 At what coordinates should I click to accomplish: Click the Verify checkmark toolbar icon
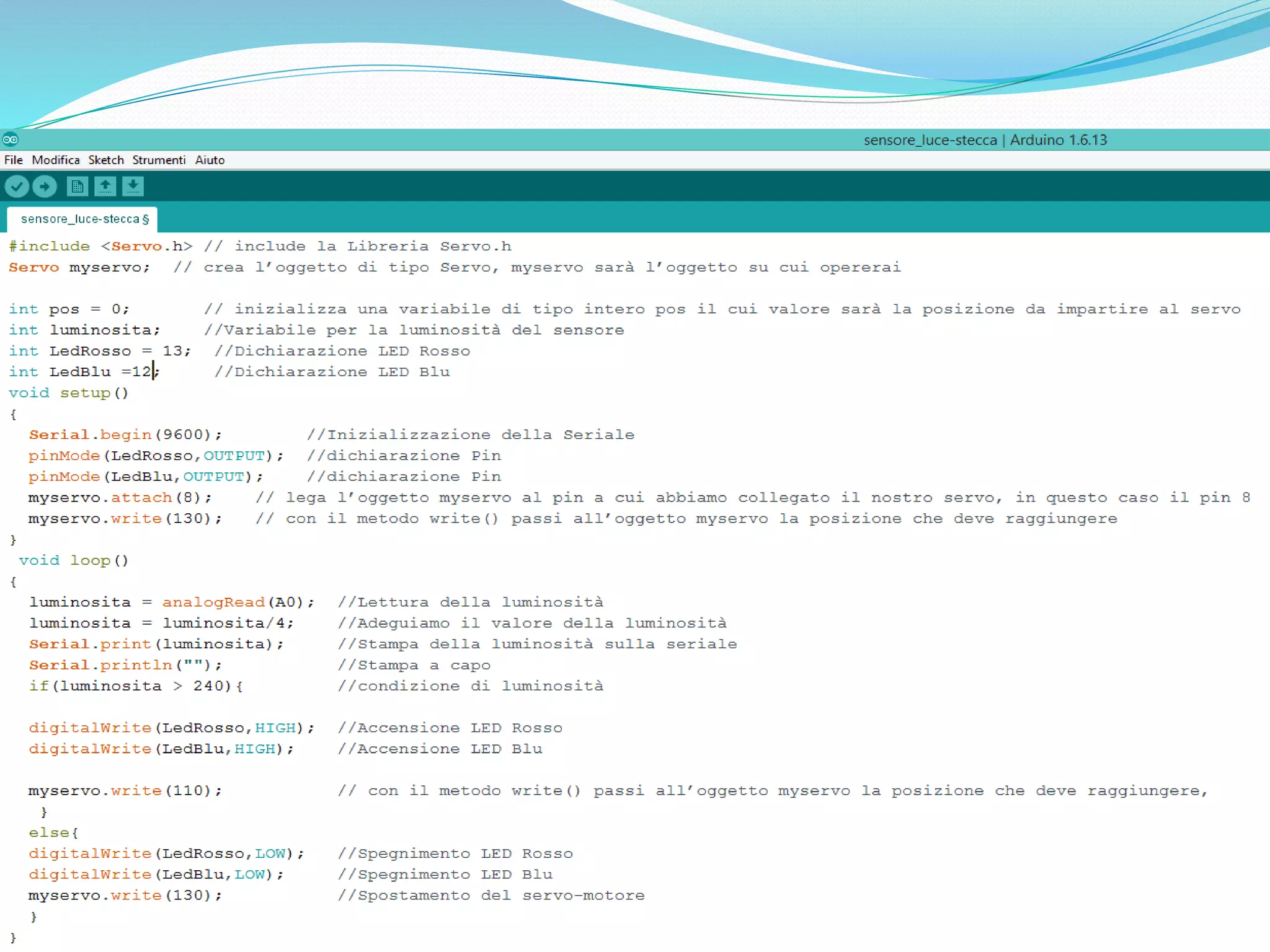coord(17,186)
